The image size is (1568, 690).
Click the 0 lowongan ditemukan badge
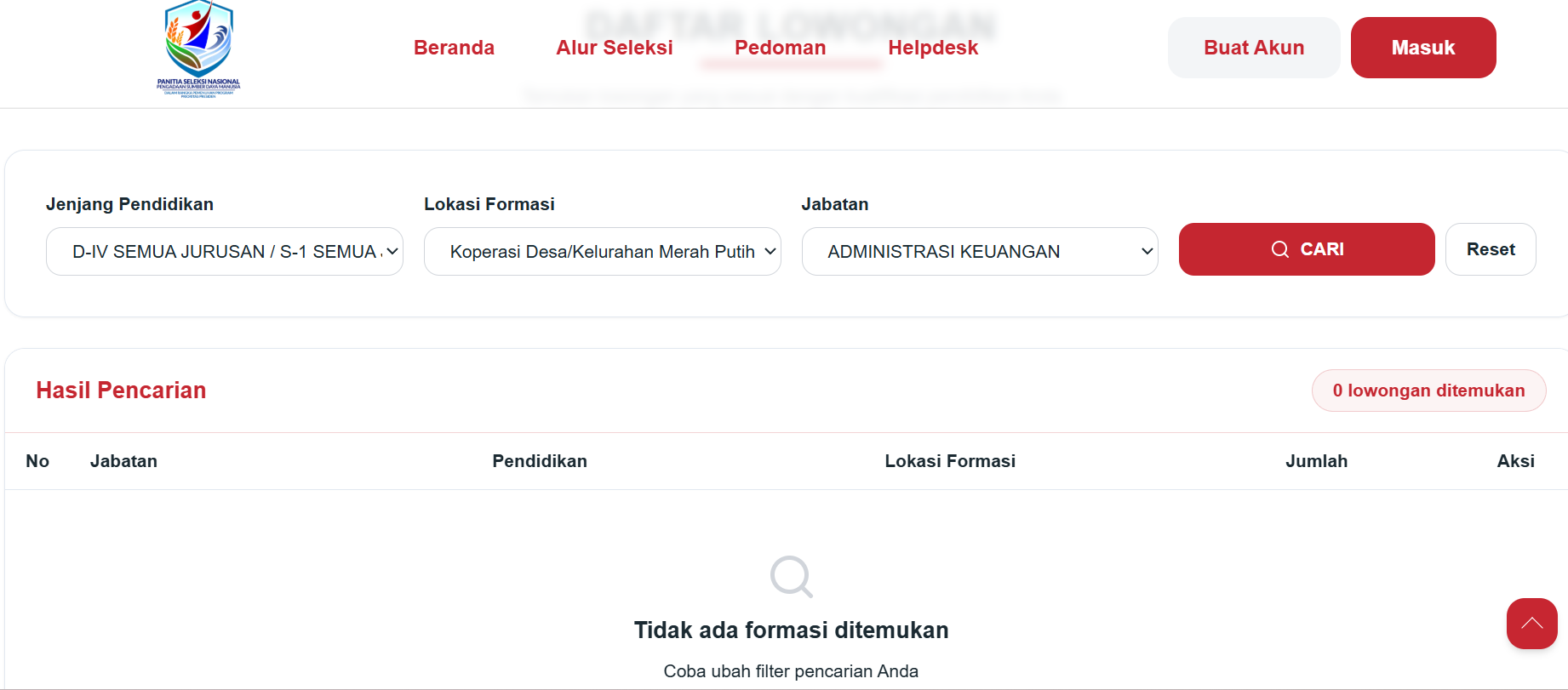(1428, 391)
